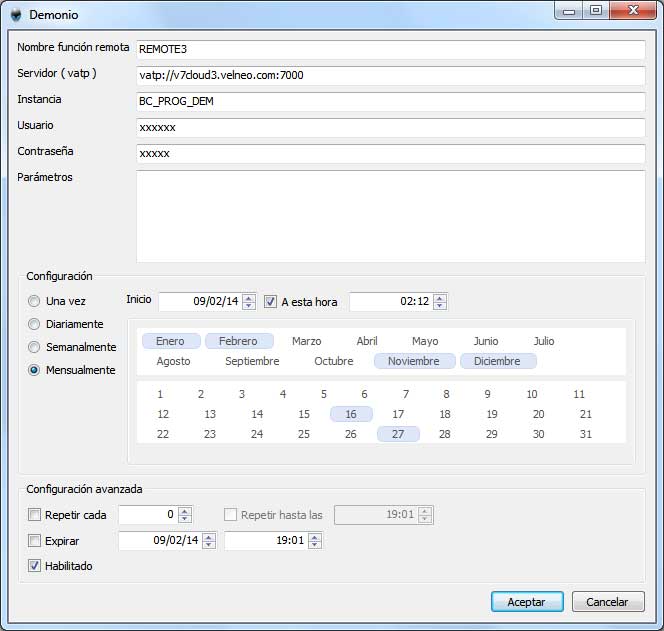Choose Diariamente schedule option
The height and width of the screenshot is (631, 664).
pos(34,324)
